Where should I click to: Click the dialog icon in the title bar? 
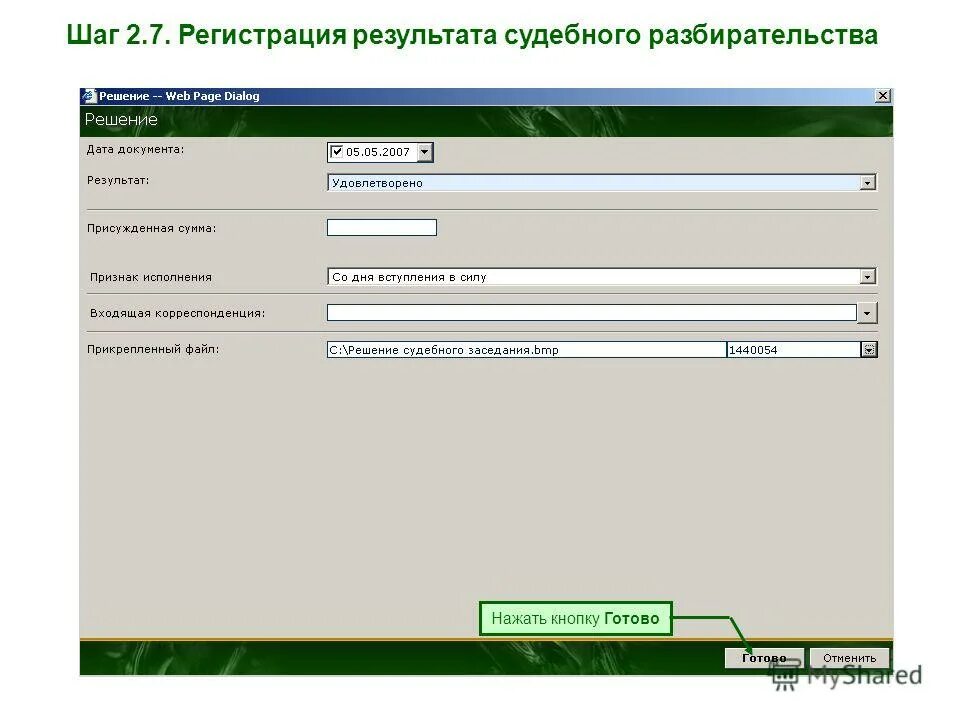[x=90, y=96]
